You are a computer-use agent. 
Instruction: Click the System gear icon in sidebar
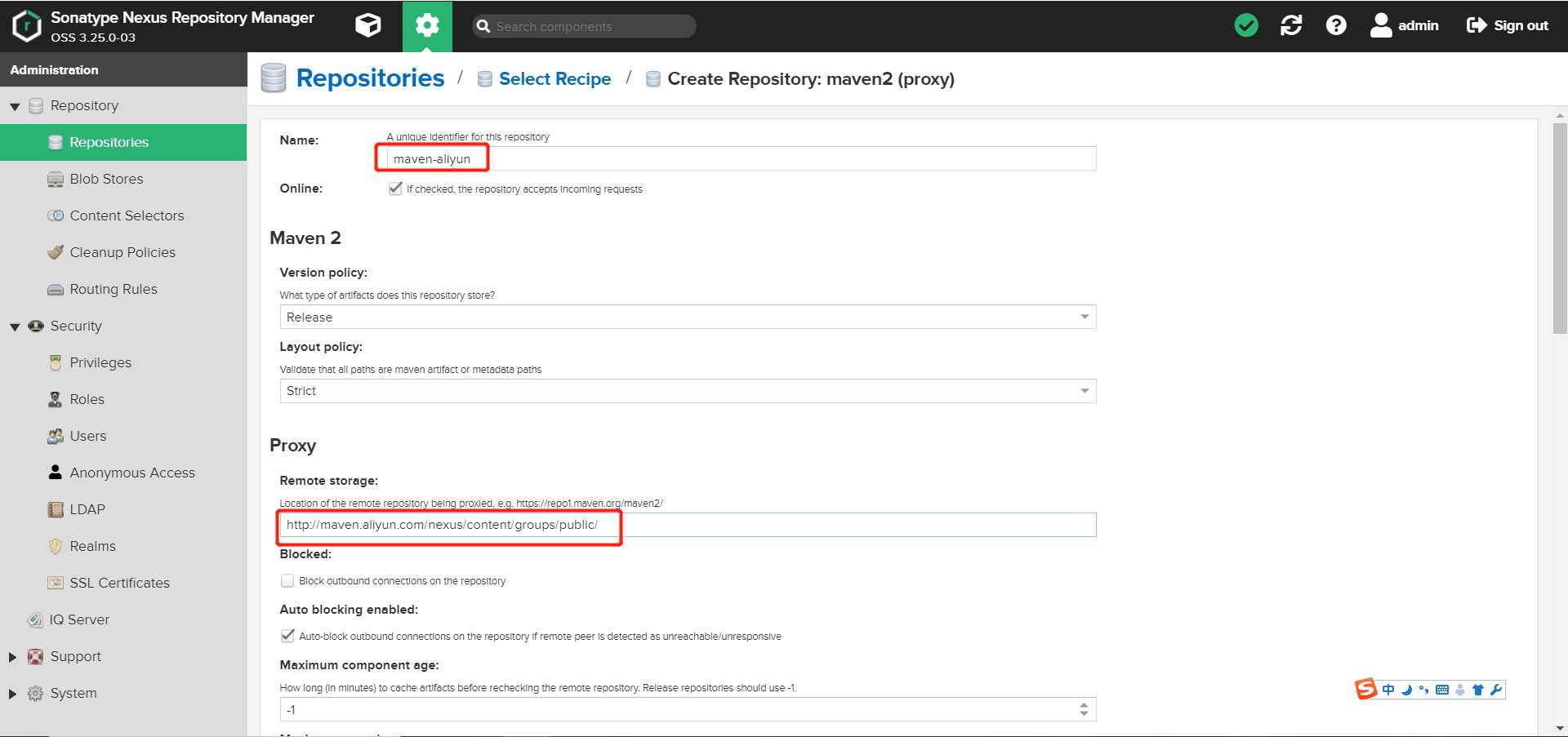point(35,693)
